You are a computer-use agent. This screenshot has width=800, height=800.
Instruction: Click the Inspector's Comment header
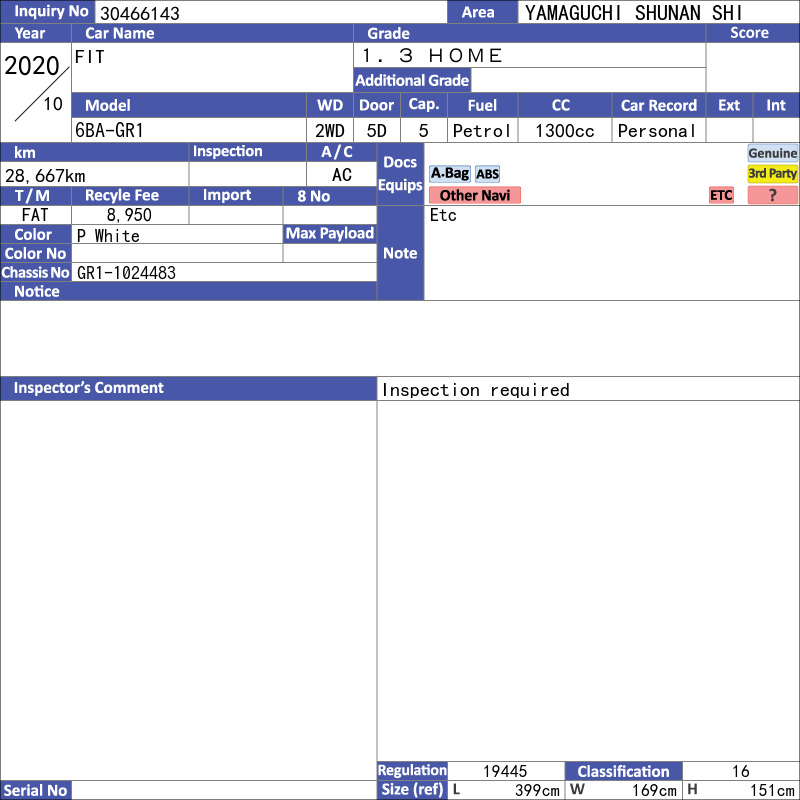coord(188,388)
